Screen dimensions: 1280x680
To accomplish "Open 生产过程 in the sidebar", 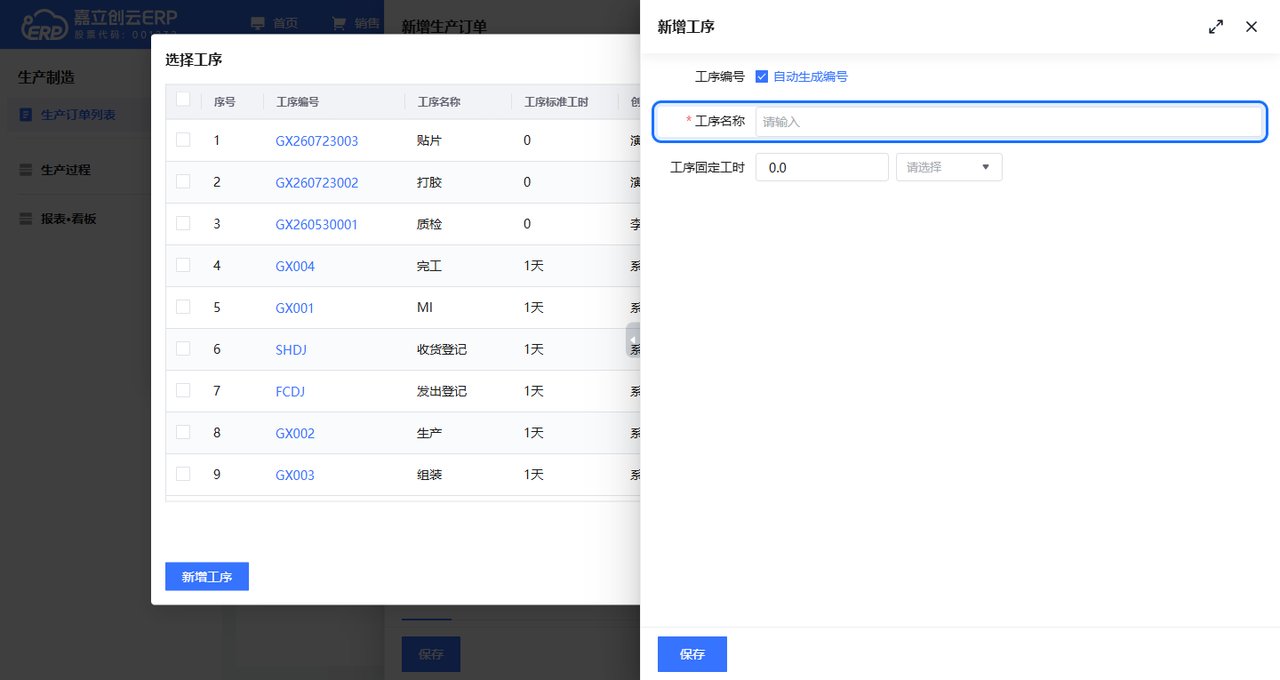I will click(66, 170).
